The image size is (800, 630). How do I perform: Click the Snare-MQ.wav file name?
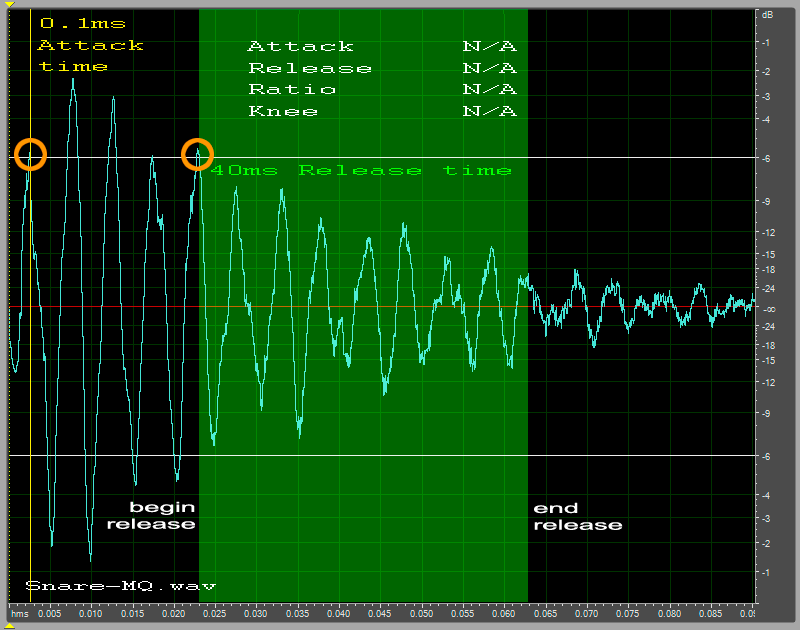point(120,586)
